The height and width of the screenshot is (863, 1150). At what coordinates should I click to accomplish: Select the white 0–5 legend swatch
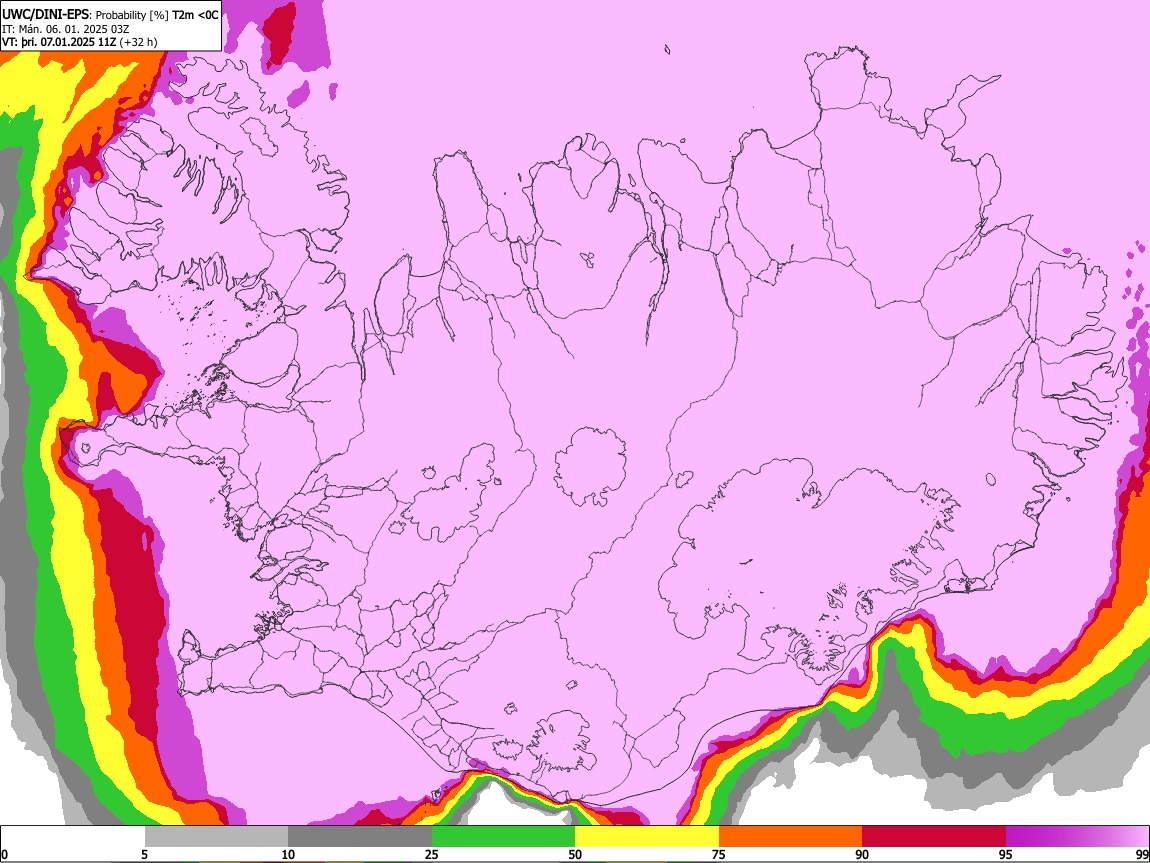click(x=73, y=836)
